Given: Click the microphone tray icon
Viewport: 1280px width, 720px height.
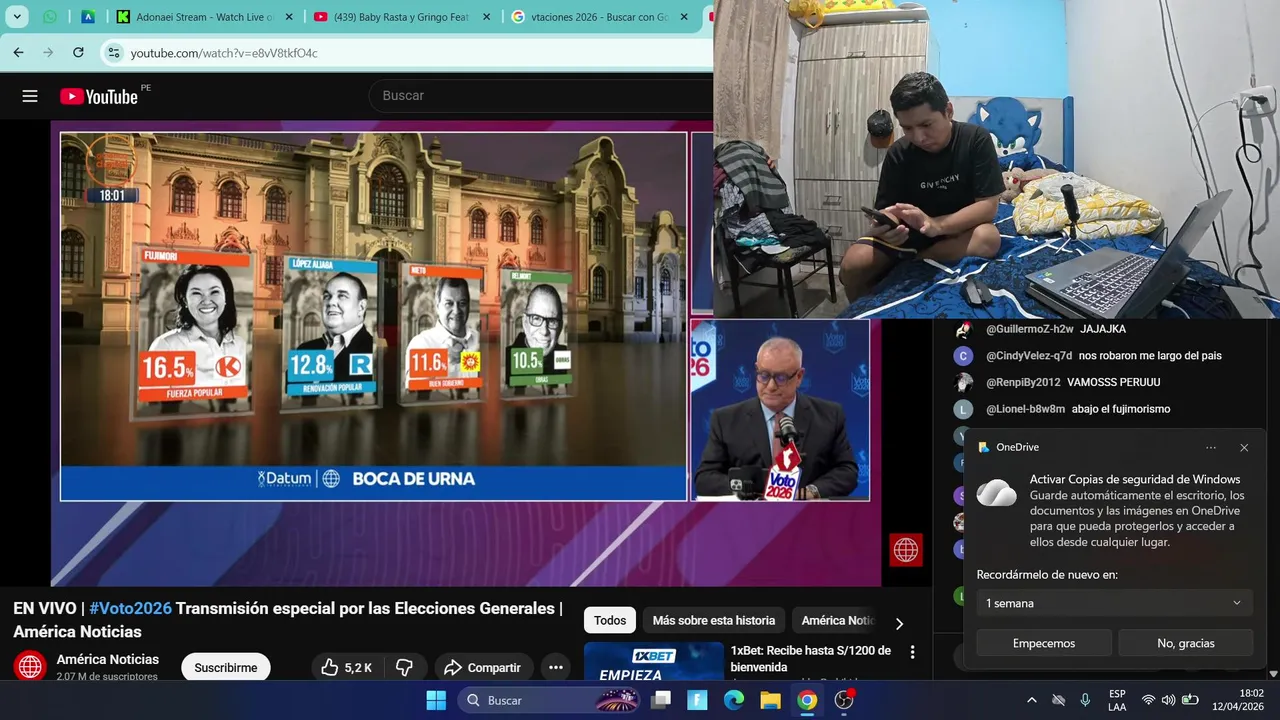Looking at the screenshot, I should point(1085,700).
